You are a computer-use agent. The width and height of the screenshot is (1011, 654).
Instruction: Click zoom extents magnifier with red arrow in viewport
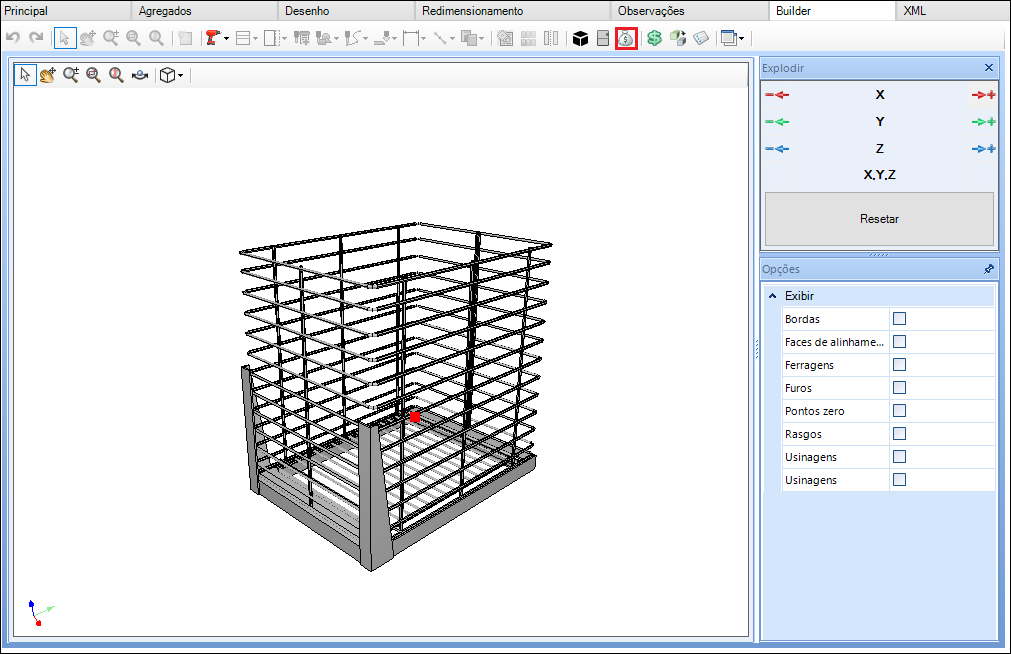click(116, 75)
